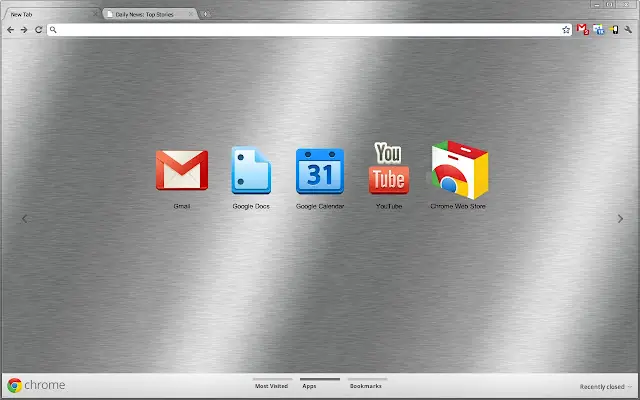640x400 pixels.
Task: Select the Bookmarks section
Action: coord(366,386)
